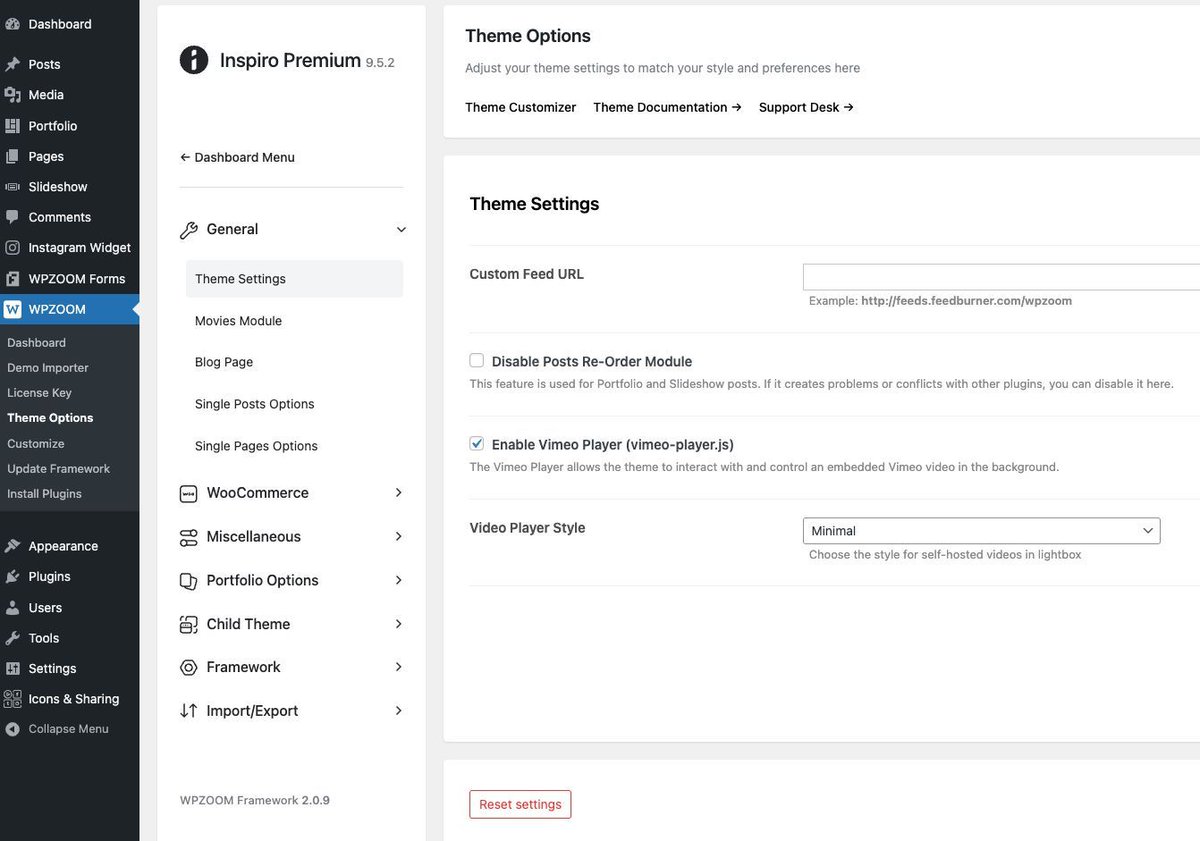
Task: Open Install Plugins submenu item
Action: click(44, 494)
